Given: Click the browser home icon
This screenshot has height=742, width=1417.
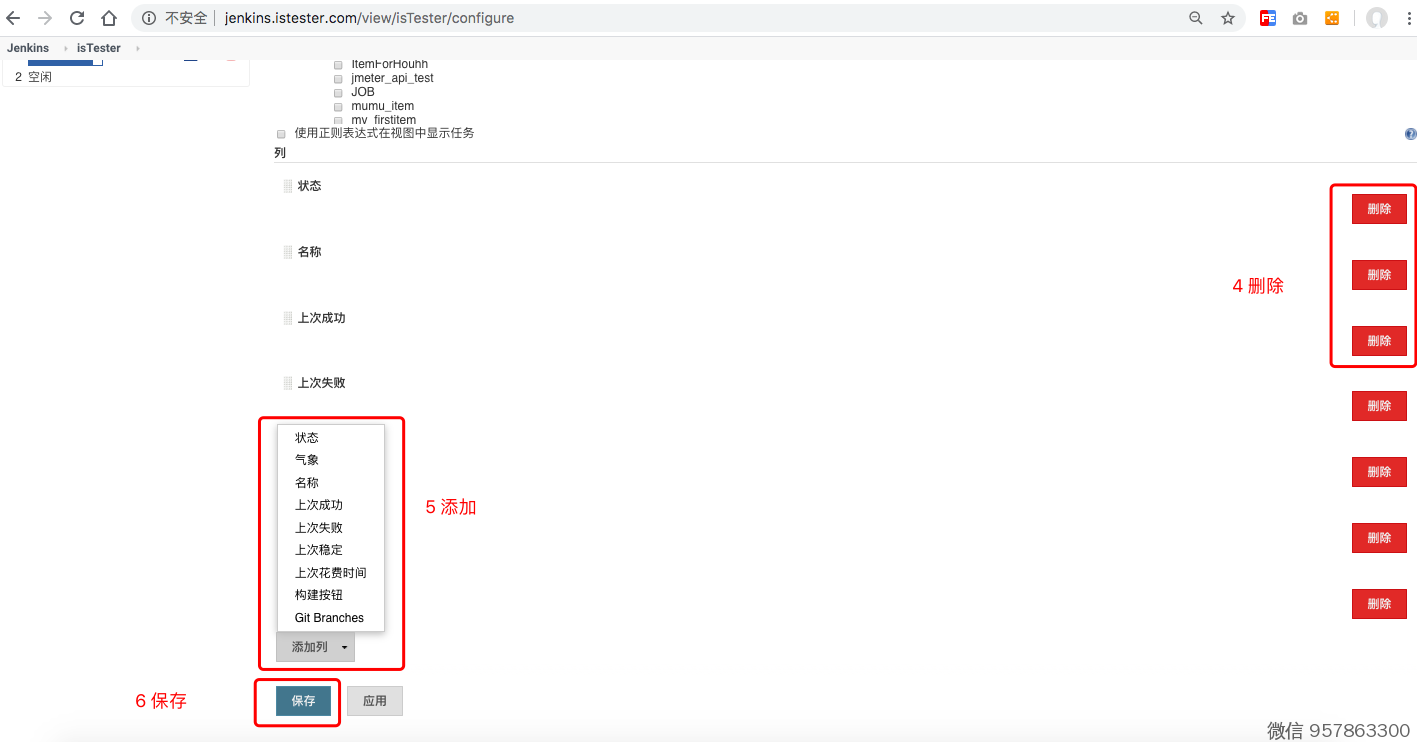Looking at the screenshot, I should coord(109,18).
